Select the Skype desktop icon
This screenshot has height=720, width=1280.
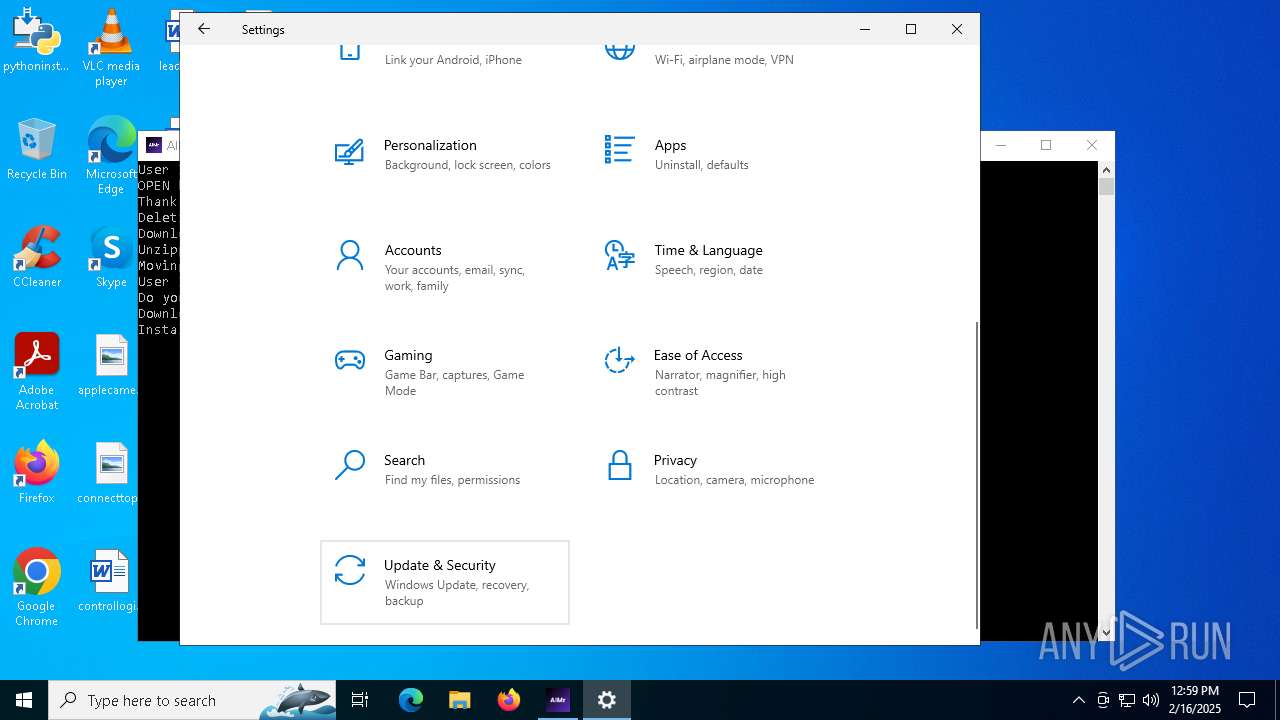[111, 256]
